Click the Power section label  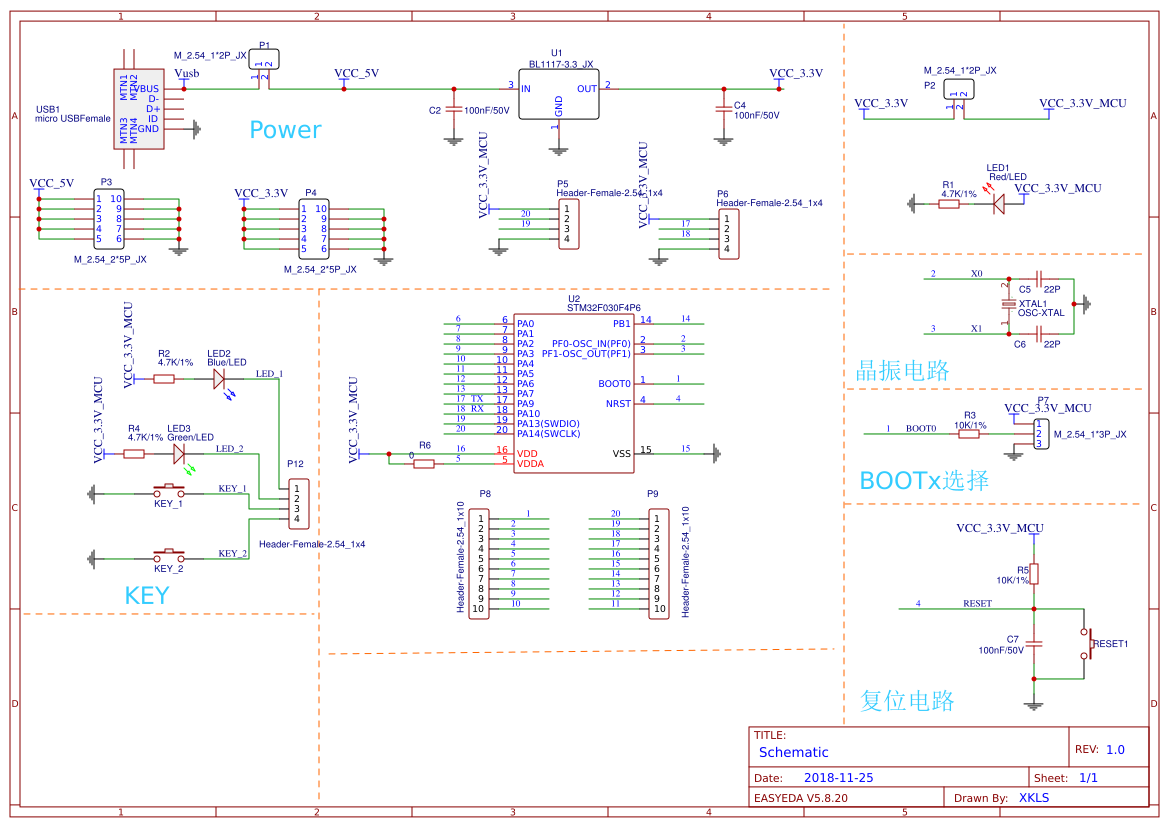[284, 129]
